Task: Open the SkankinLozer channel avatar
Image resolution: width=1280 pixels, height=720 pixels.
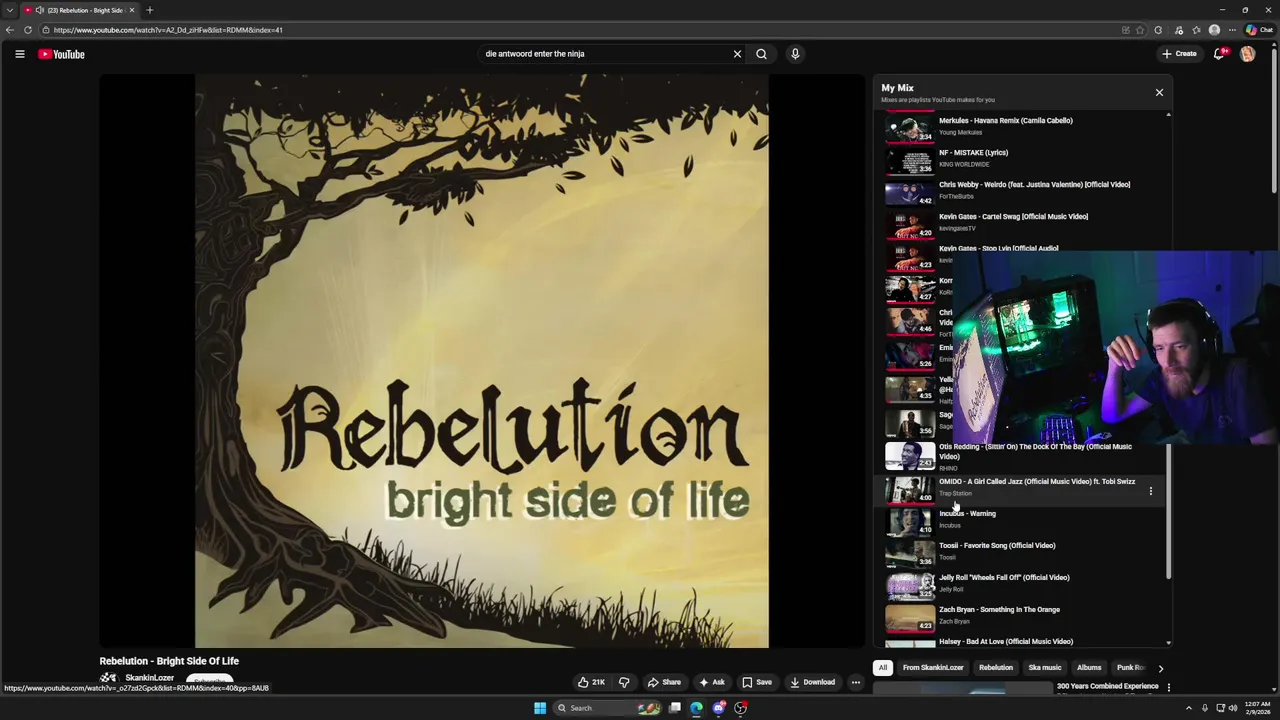Action: pos(108,679)
